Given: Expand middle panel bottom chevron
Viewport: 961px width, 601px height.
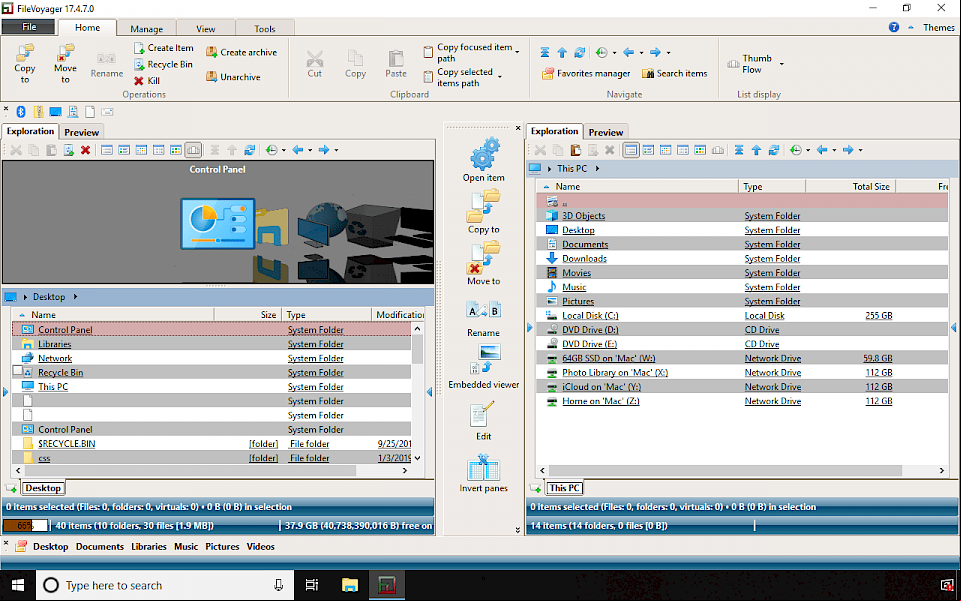Looking at the screenshot, I should click(517, 531).
